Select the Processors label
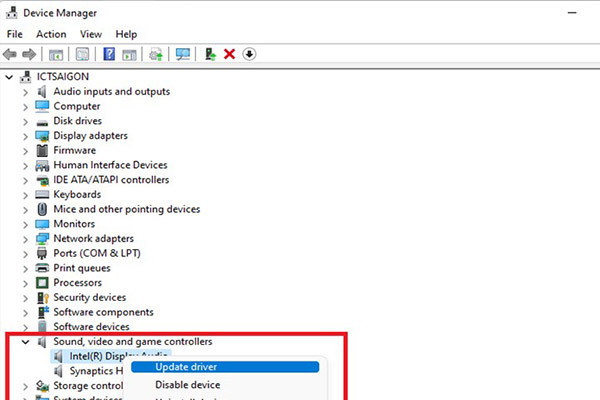This screenshot has width=600, height=400. [x=77, y=282]
